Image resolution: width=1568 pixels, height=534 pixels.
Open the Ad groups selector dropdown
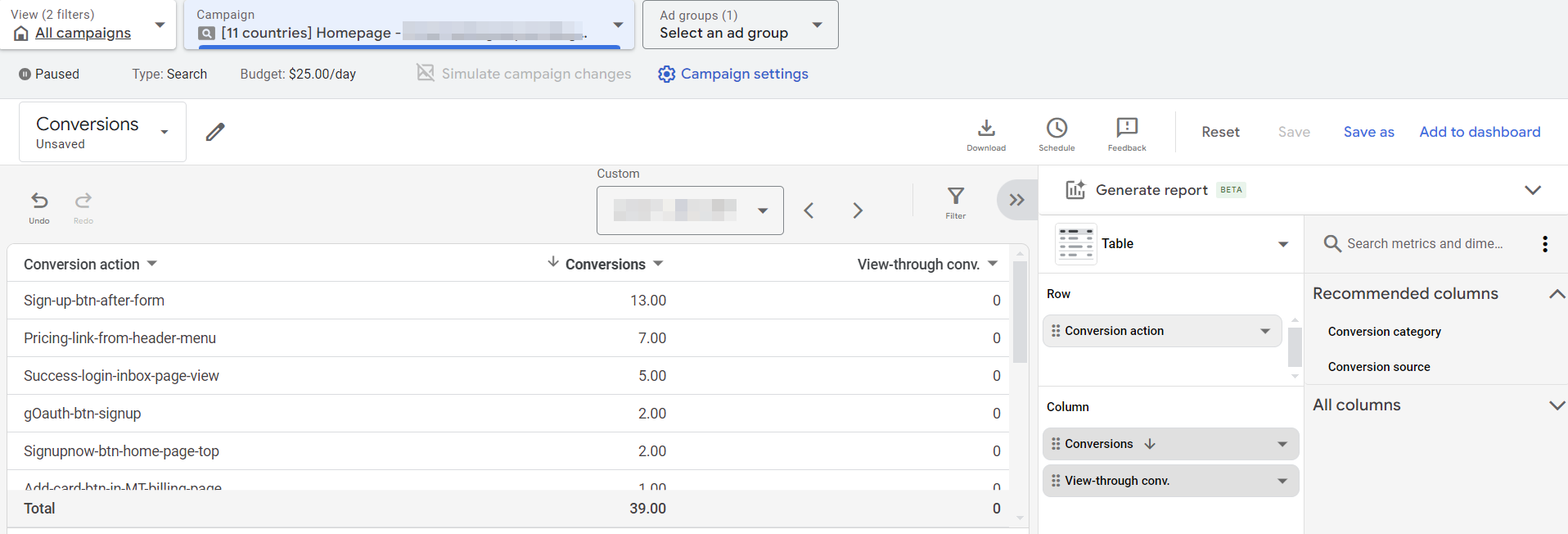(x=817, y=25)
